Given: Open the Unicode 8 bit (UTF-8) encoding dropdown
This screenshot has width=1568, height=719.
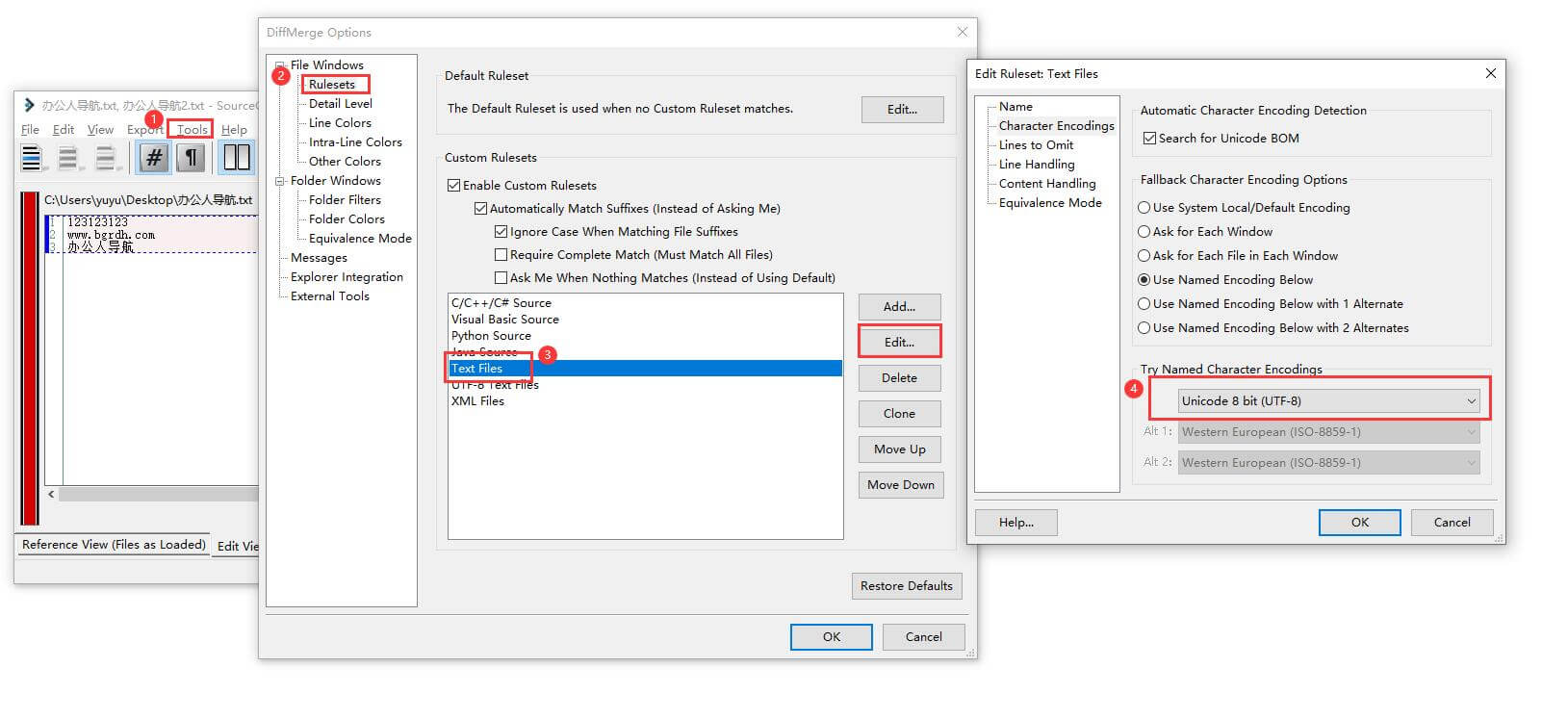Looking at the screenshot, I should click(x=1328, y=401).
